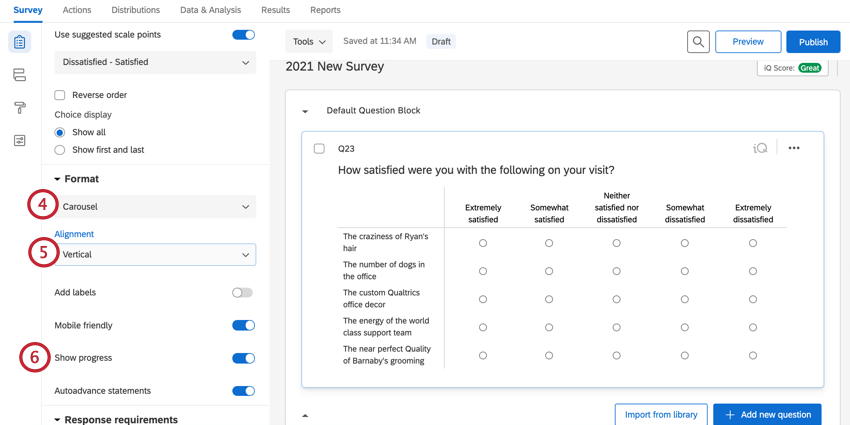Select Show first and last option
The width and height of the screenshot is (850, 425).
coord(60,150)
